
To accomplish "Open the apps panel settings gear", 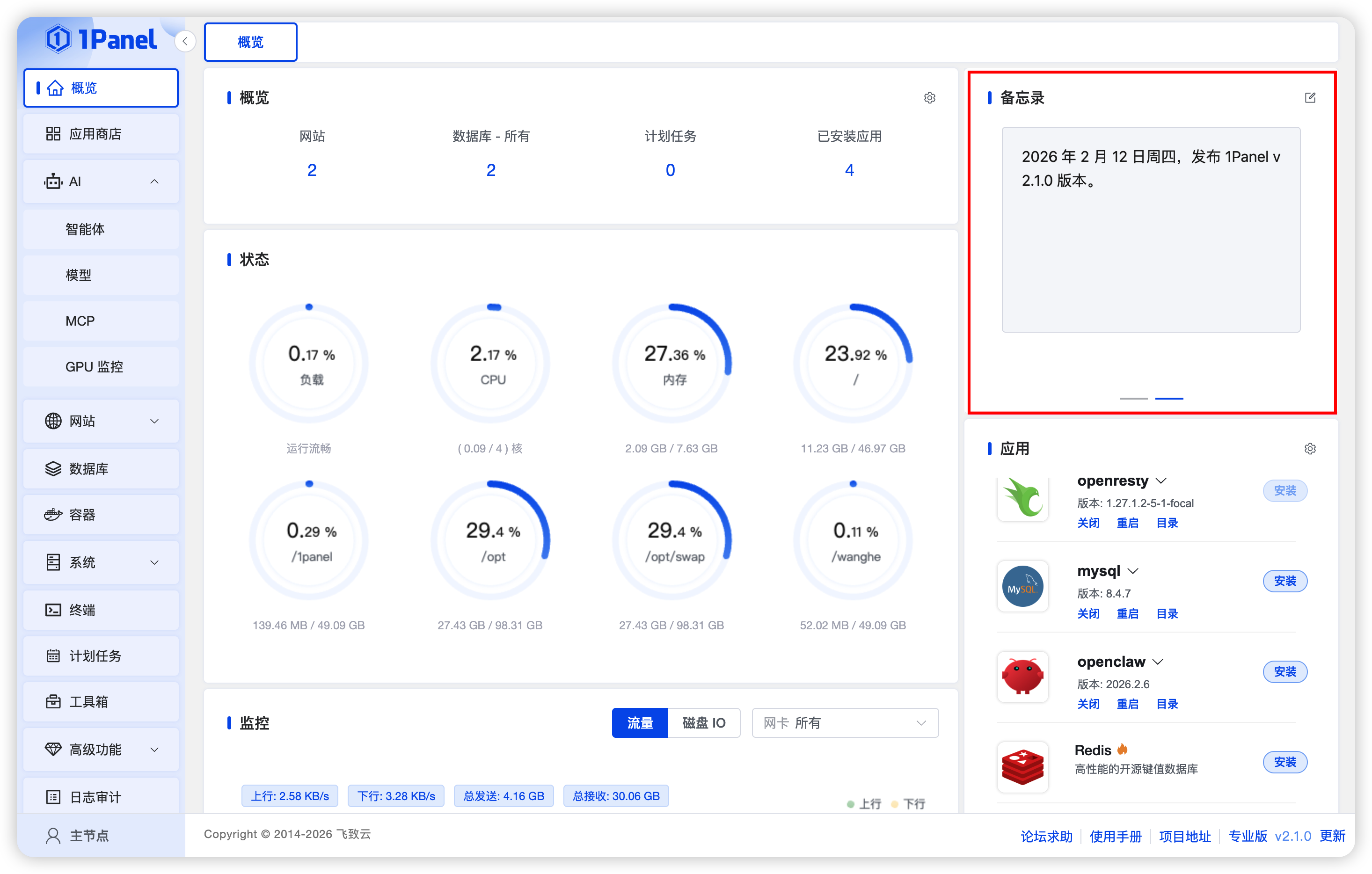I will [1309, 449].
